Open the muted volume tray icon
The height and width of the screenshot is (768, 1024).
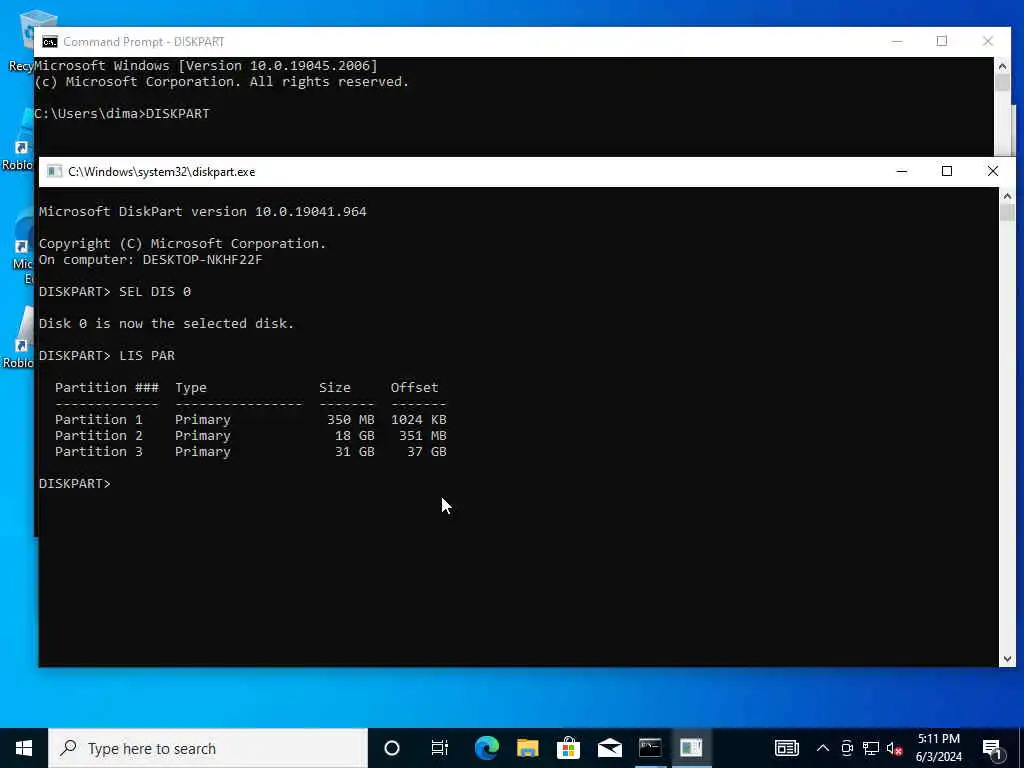coord(894,748)
